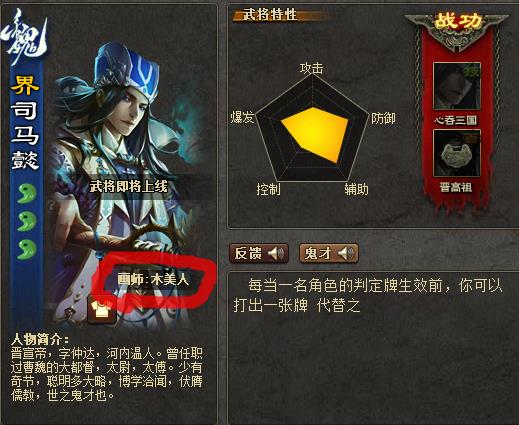Click the 画师:木美人 artist label
The image size is (519, 425).
tap(153, 279)
